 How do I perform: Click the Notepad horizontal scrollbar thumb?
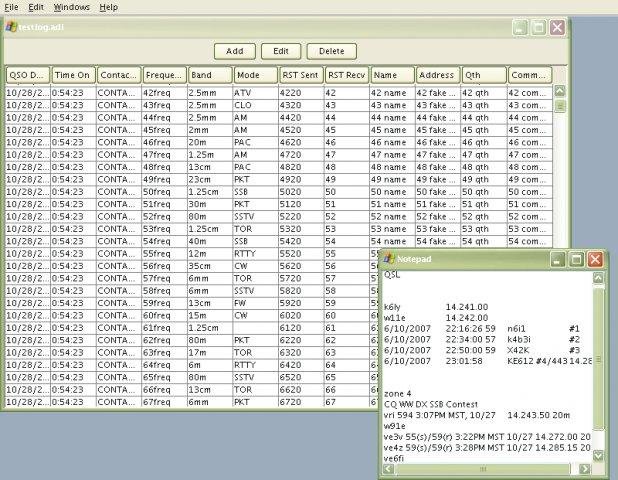pyautogui.click(x=482, y=469)
